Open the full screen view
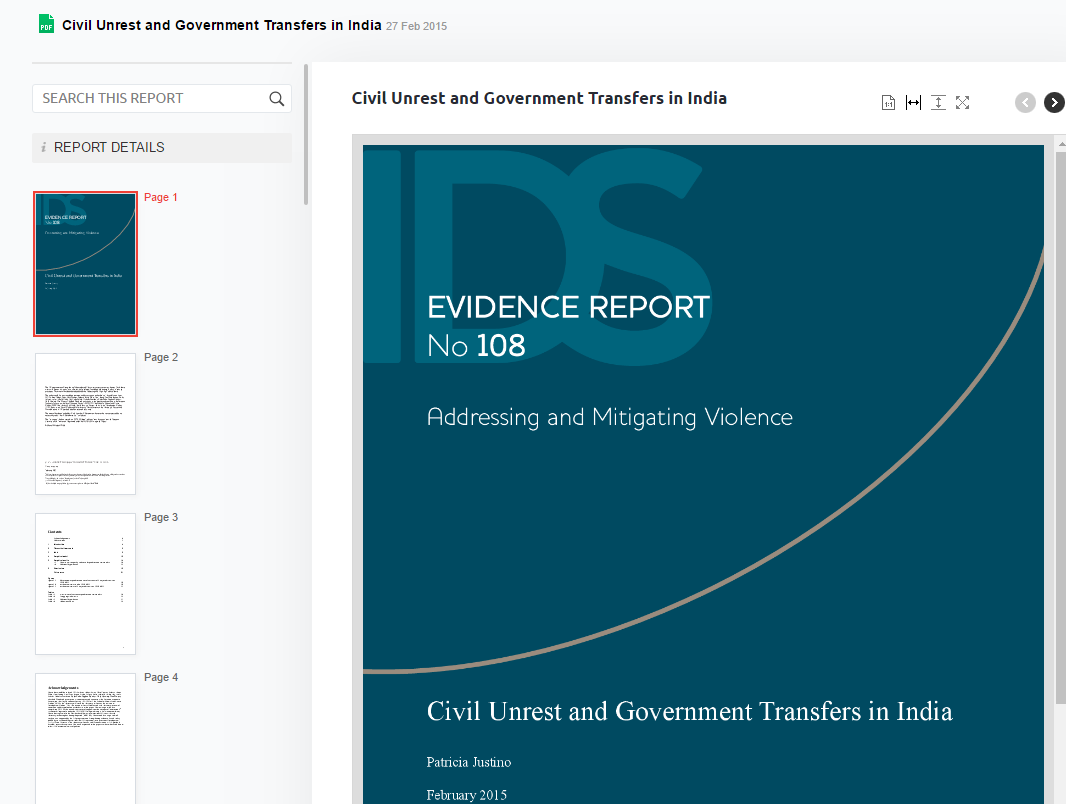Image resolution: width=1066 pixels, height=804 pixels. tap(963, 103)
